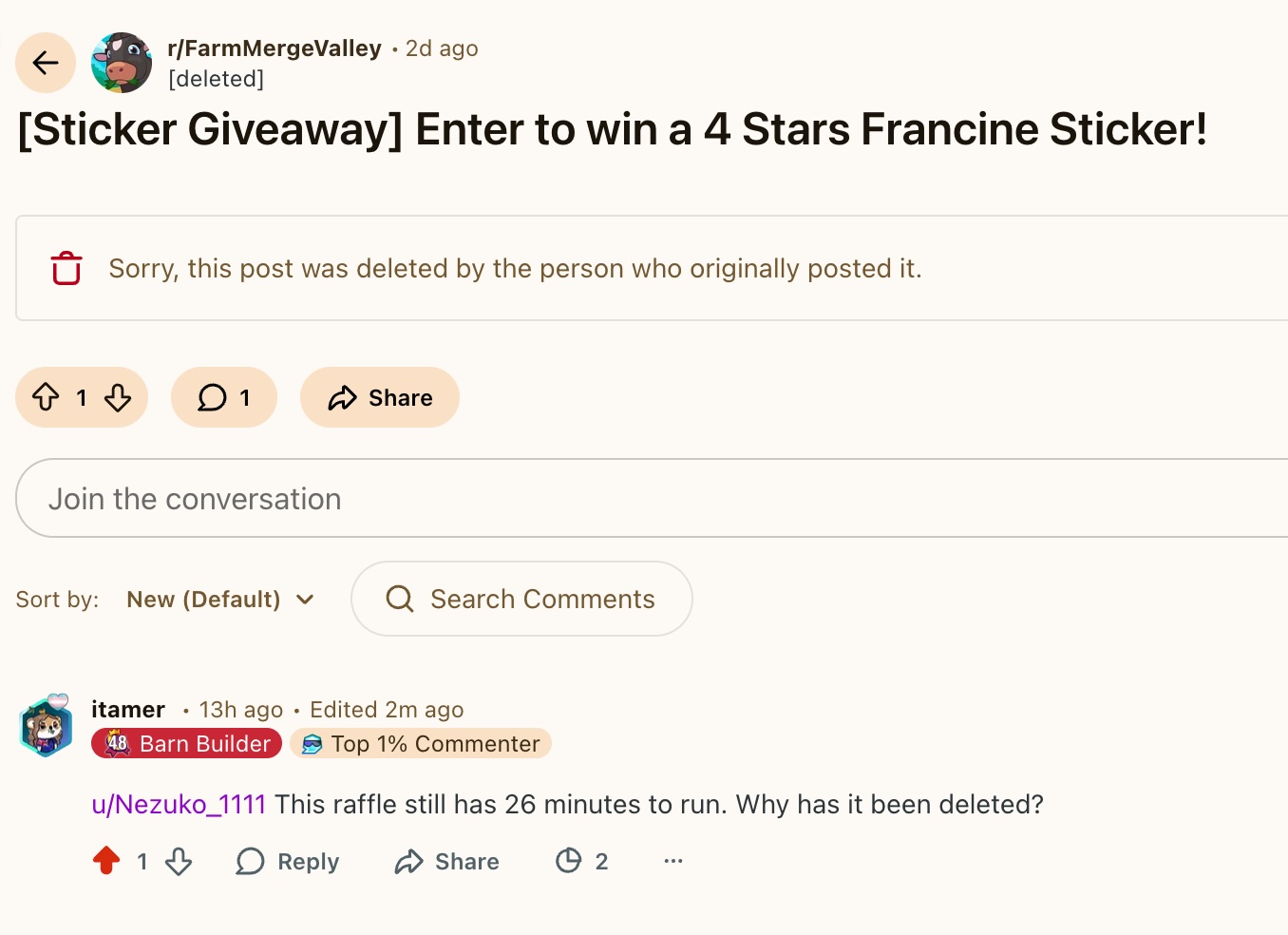Open itamer's profile avatar

47,727
